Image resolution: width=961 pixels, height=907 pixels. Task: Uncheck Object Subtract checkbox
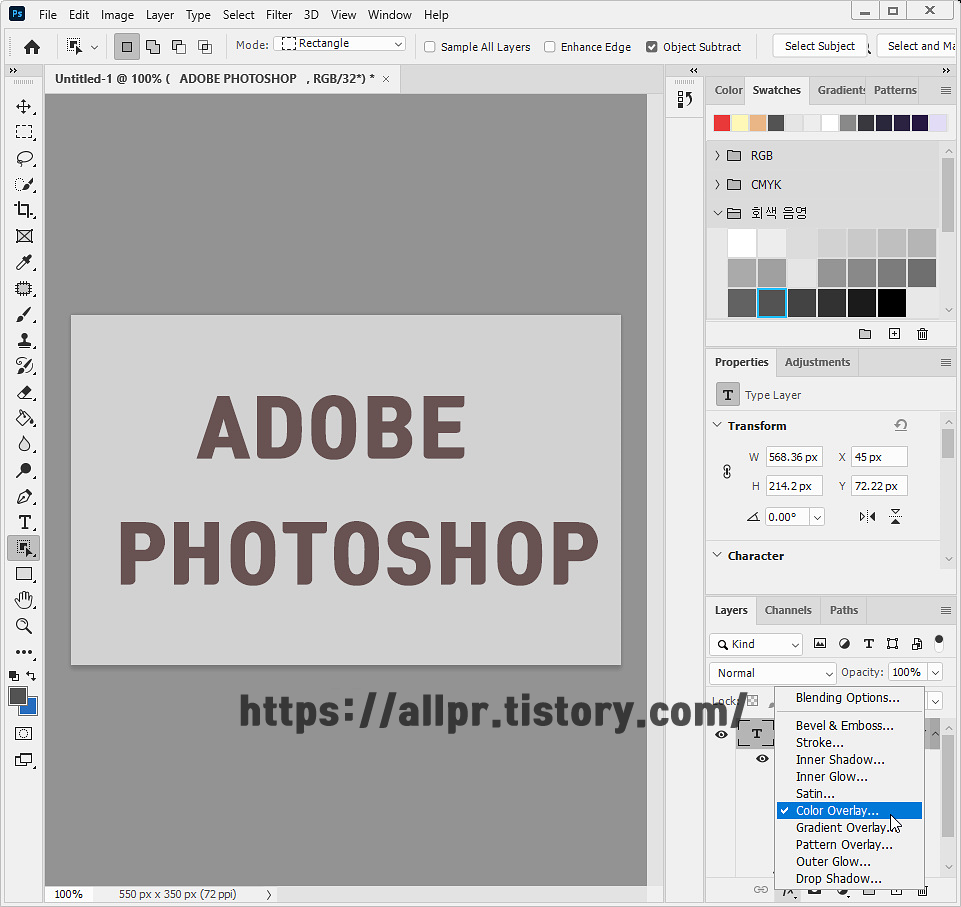[651, 47]
